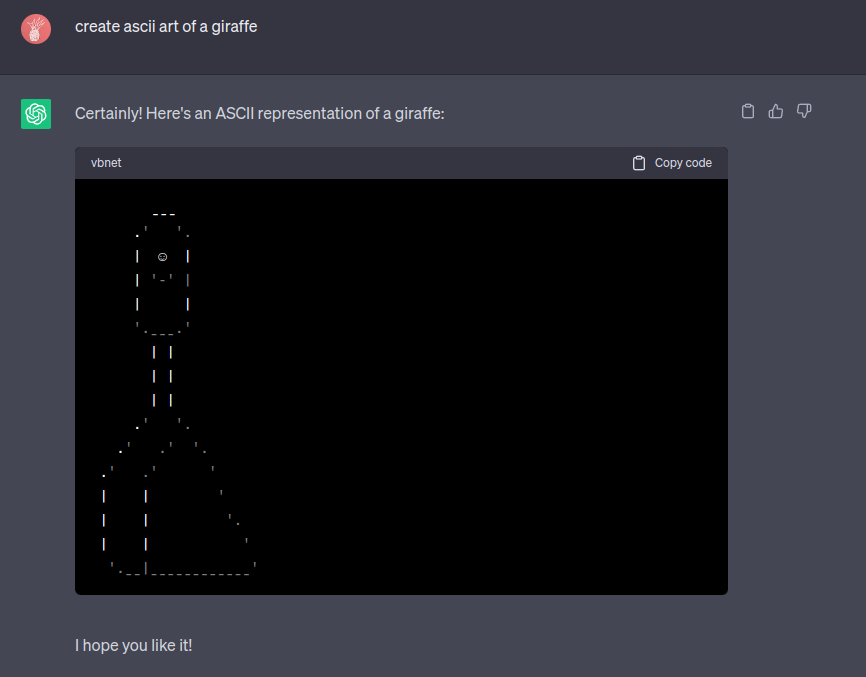866x677 pixels.
Task: Click the prompt 'create ascii art of a giraffe'
Action: [x=166, y=27]
